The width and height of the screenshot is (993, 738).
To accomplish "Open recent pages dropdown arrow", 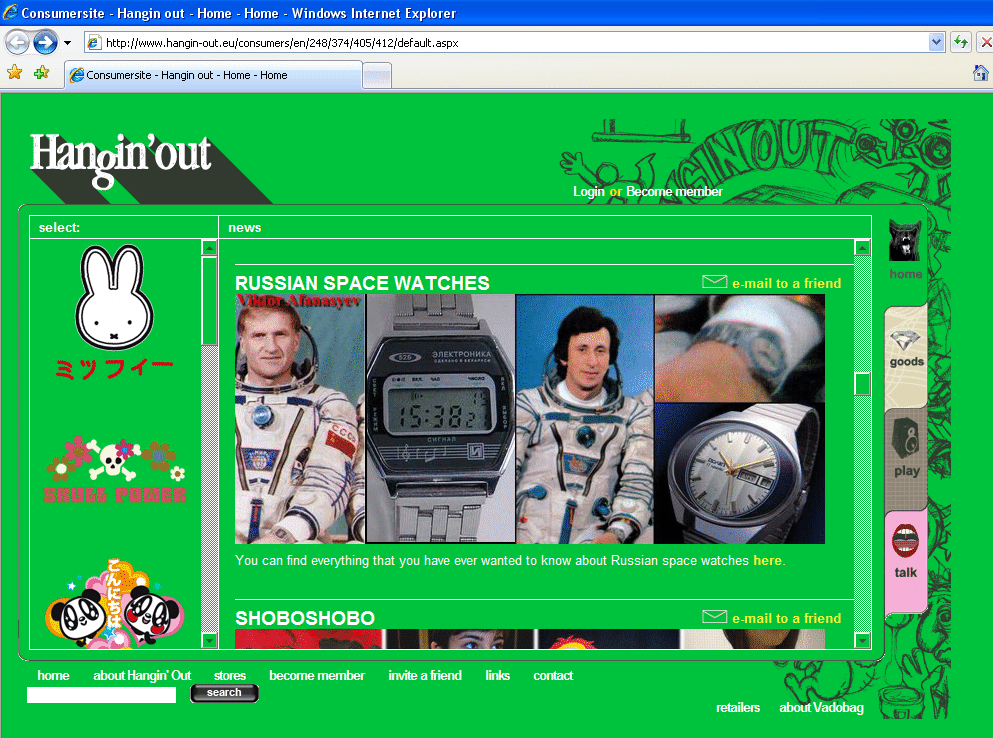I will [x=67, y=43].
